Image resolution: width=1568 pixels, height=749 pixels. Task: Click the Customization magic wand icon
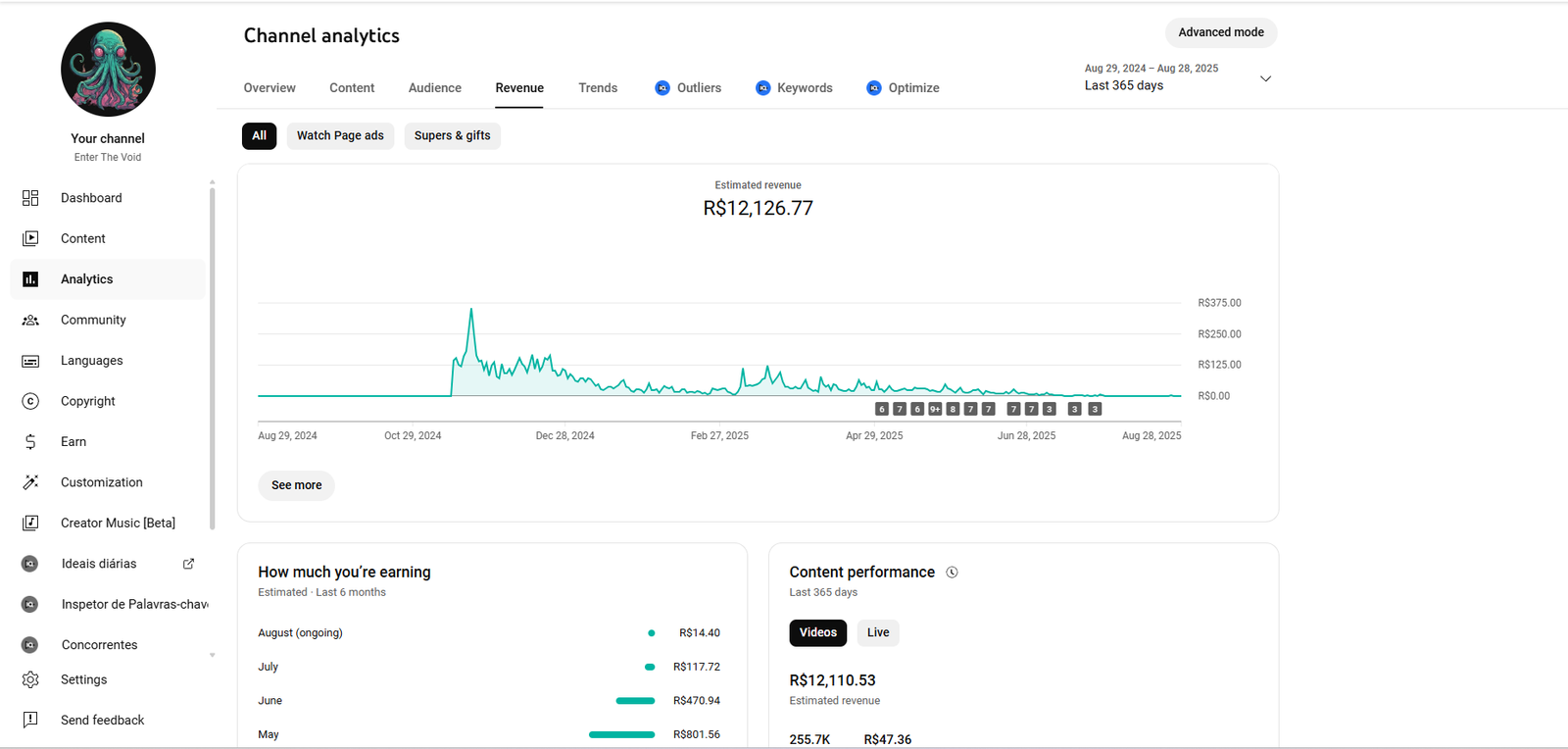pyautogui.click(x=30, y=482)
